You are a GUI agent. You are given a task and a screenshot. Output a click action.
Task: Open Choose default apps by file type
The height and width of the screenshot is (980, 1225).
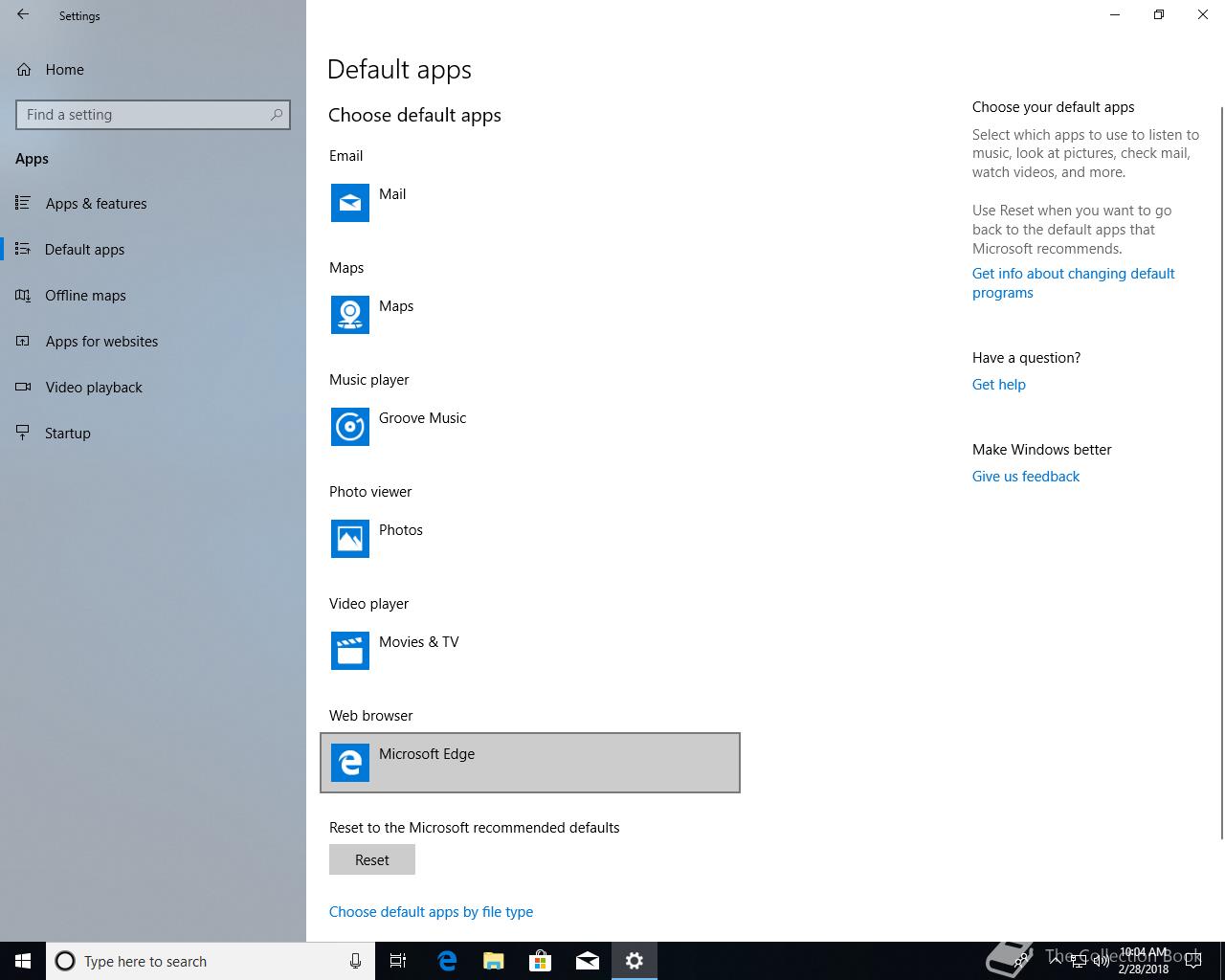[x=431, y=912]
